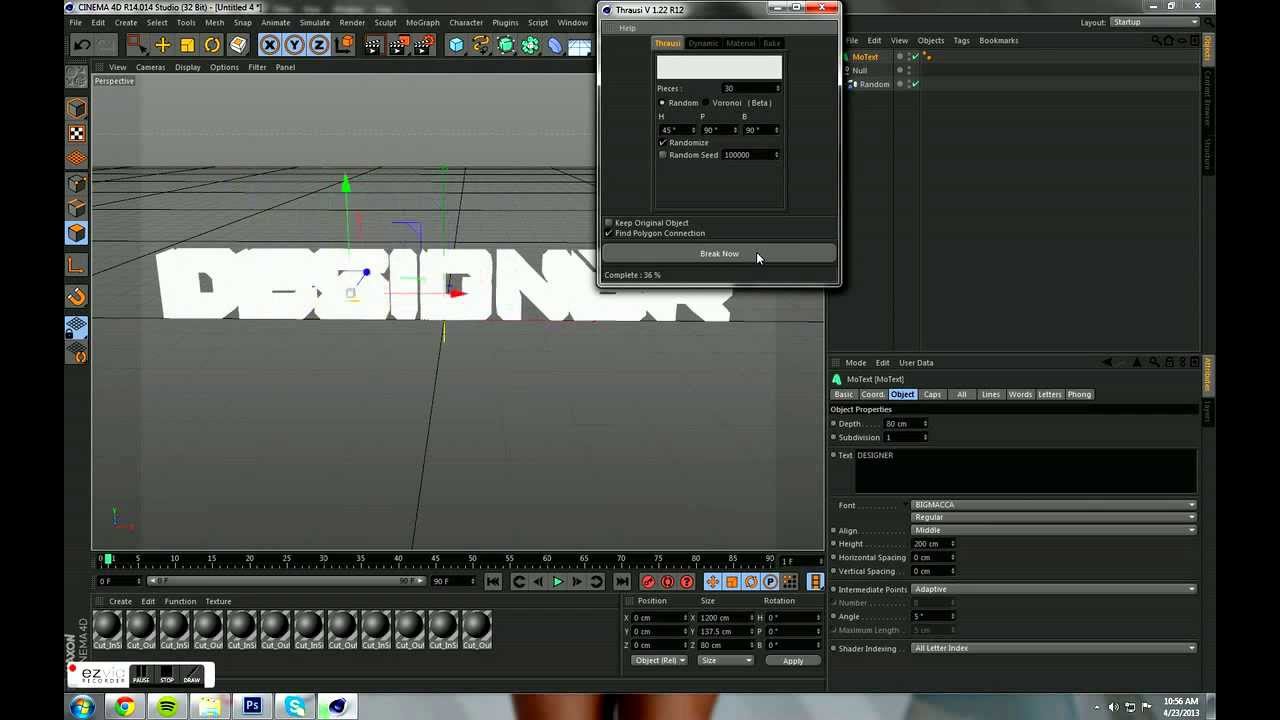This screenshot has height=720, width=1280.
Task: Open Shader Indexing dropdown
Action: 1054,648
